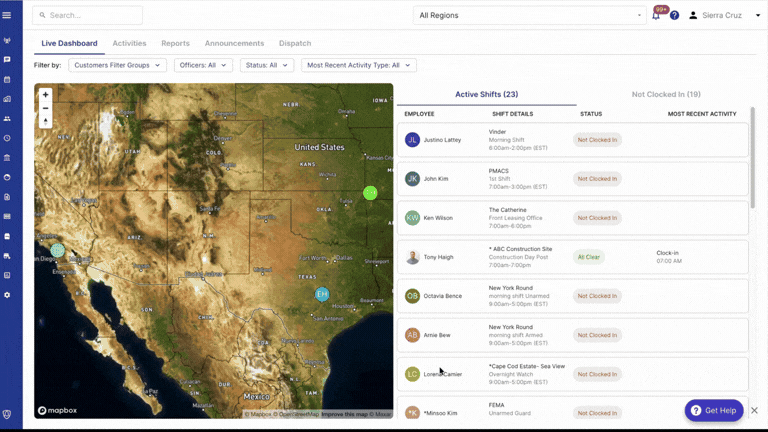
Task: Open the vehicle truck sidebar icon
Action: [7, 256]
